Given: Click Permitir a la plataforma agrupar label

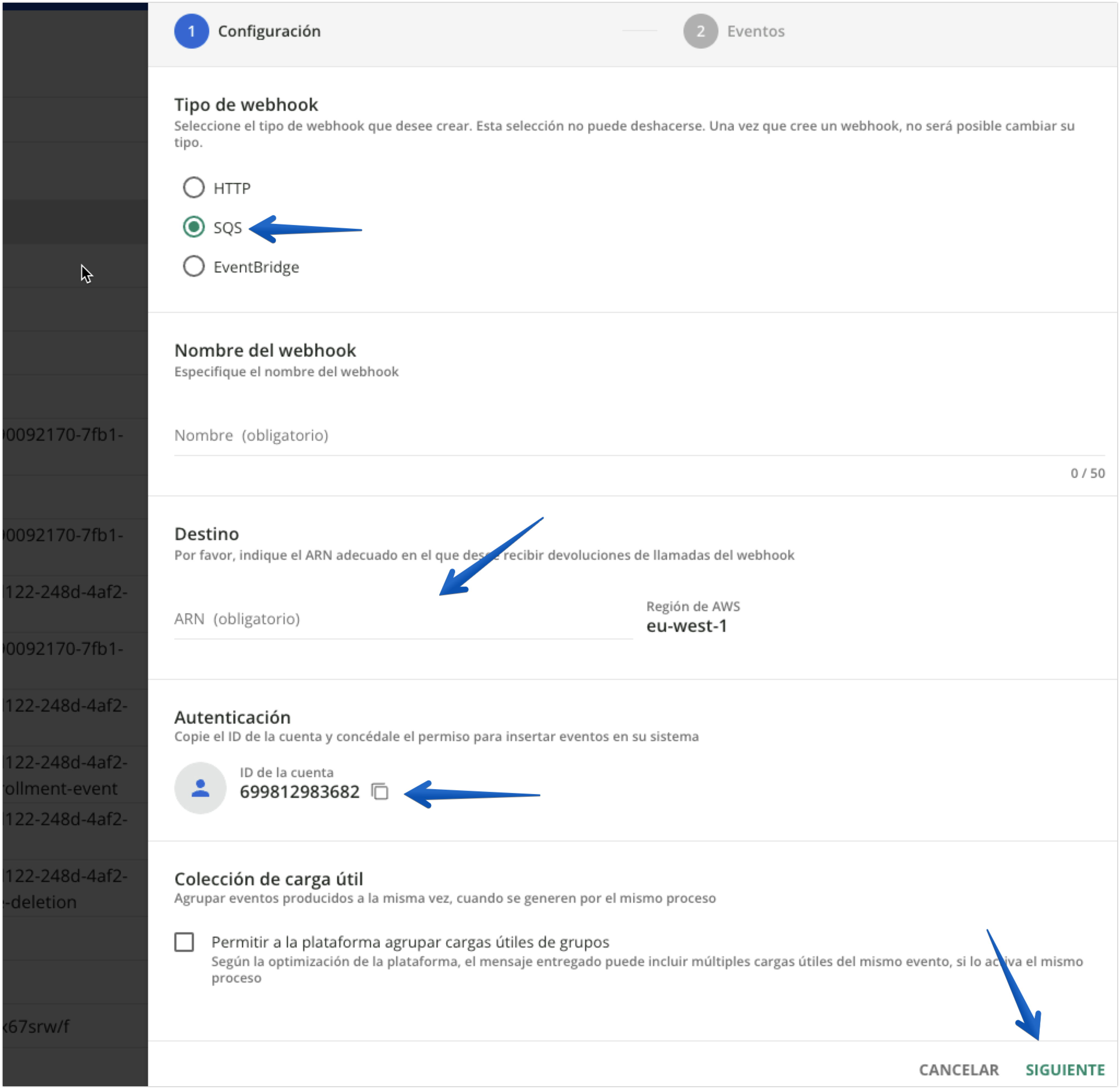Looking at the screenshot, I should pyautogui.click(x=410, y=943).
